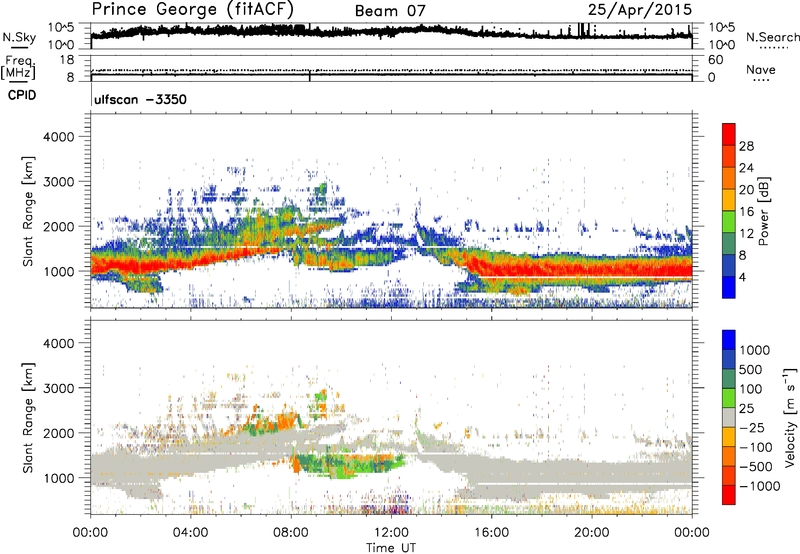Click the 'Slant Range [km]' label of the velocity panel
Screen dimensions: 800x554
[x=28, y=418]
